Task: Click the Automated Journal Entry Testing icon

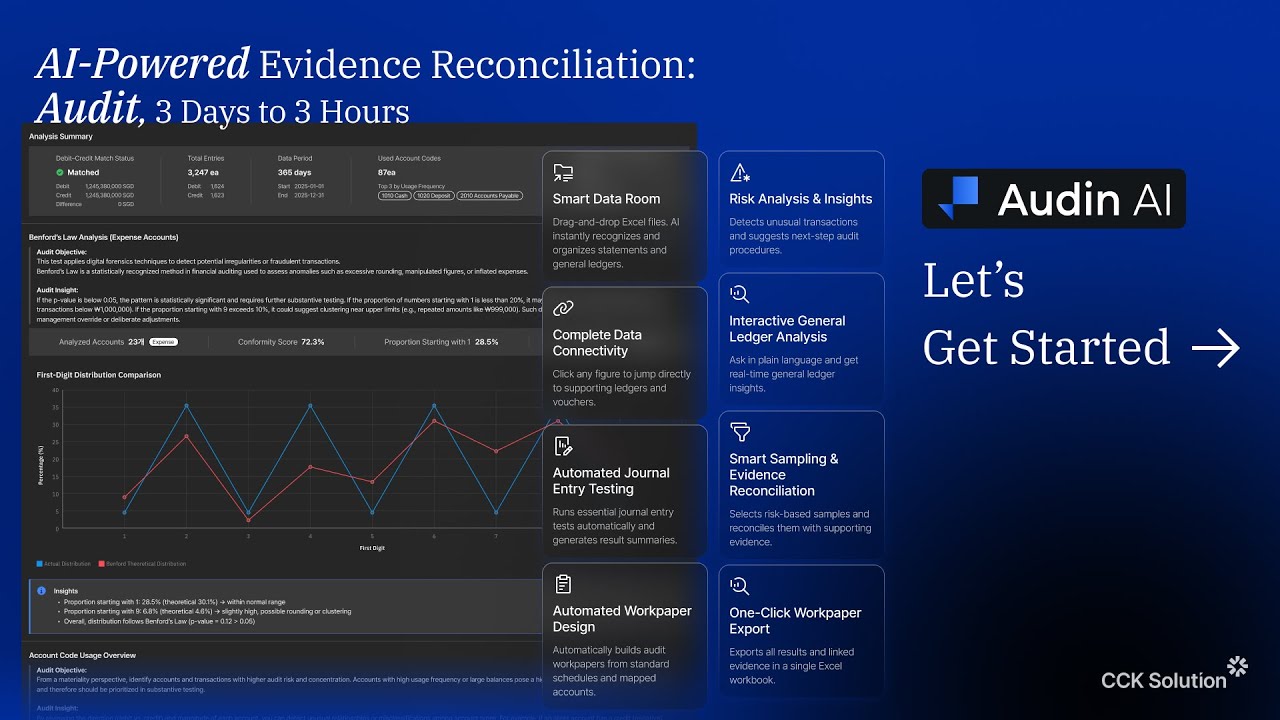Action: [563, 446]
